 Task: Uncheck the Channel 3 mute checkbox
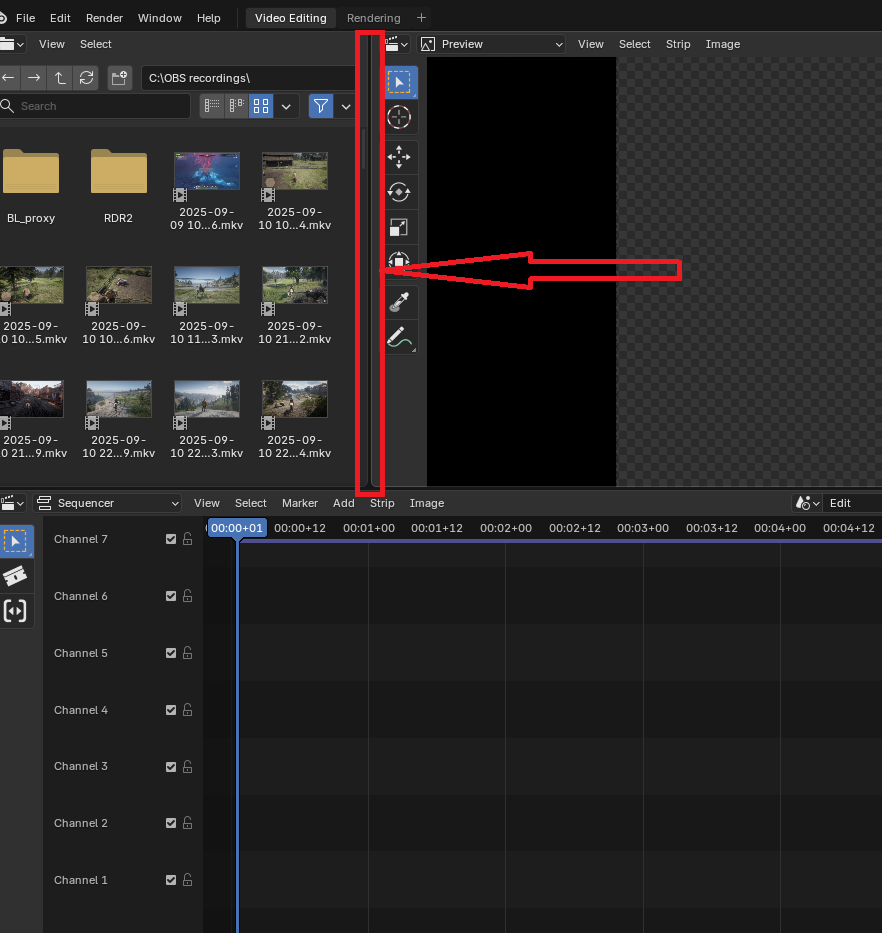pos(171,767)
